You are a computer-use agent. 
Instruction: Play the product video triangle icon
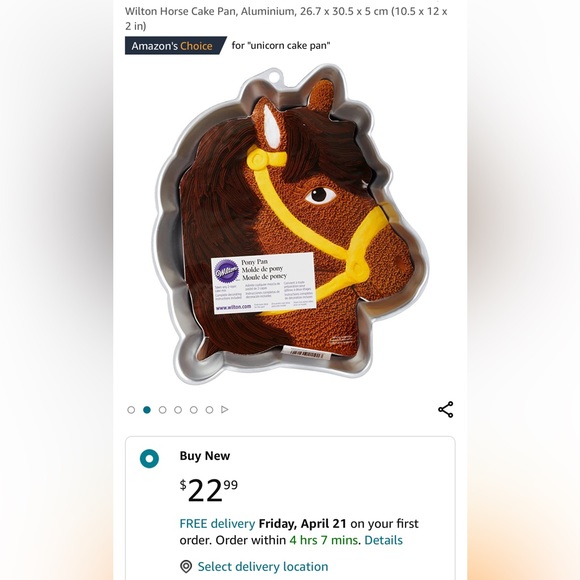click(x=225, y=409)
